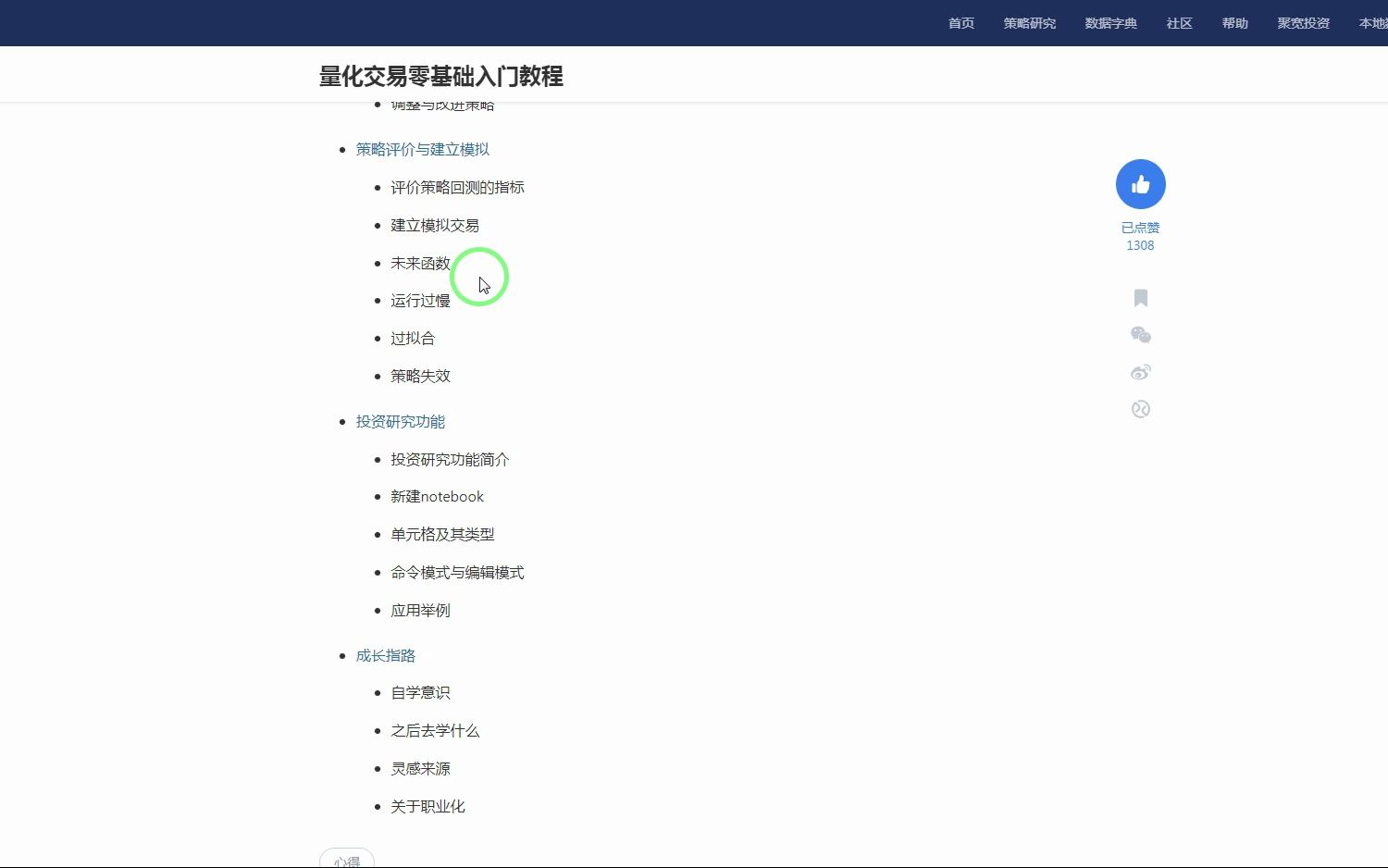Click the 灵感来源 list item

coord(420,768)
